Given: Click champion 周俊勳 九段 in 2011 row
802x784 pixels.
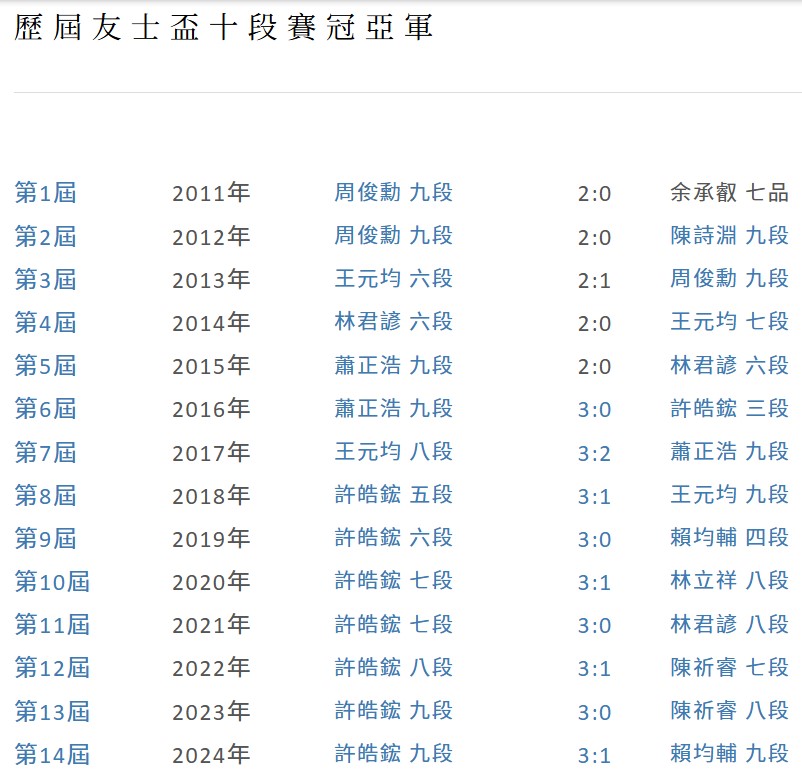Looking at the screenshot, I should coord(393,192).
